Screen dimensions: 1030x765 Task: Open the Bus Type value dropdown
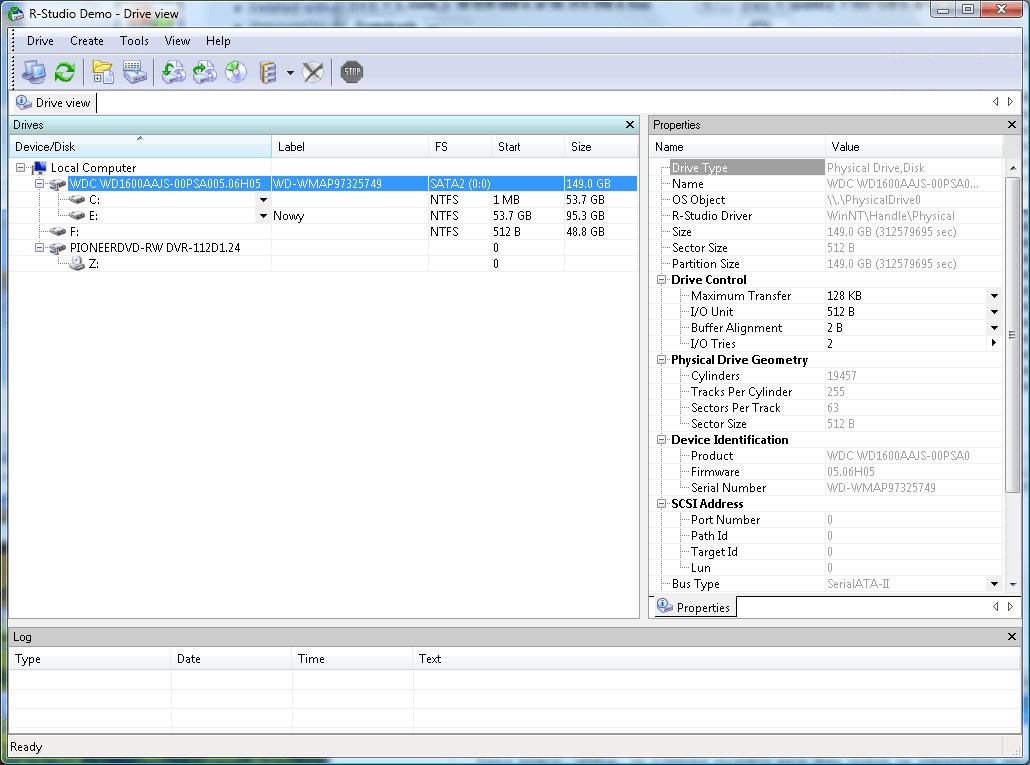point(994,584)
